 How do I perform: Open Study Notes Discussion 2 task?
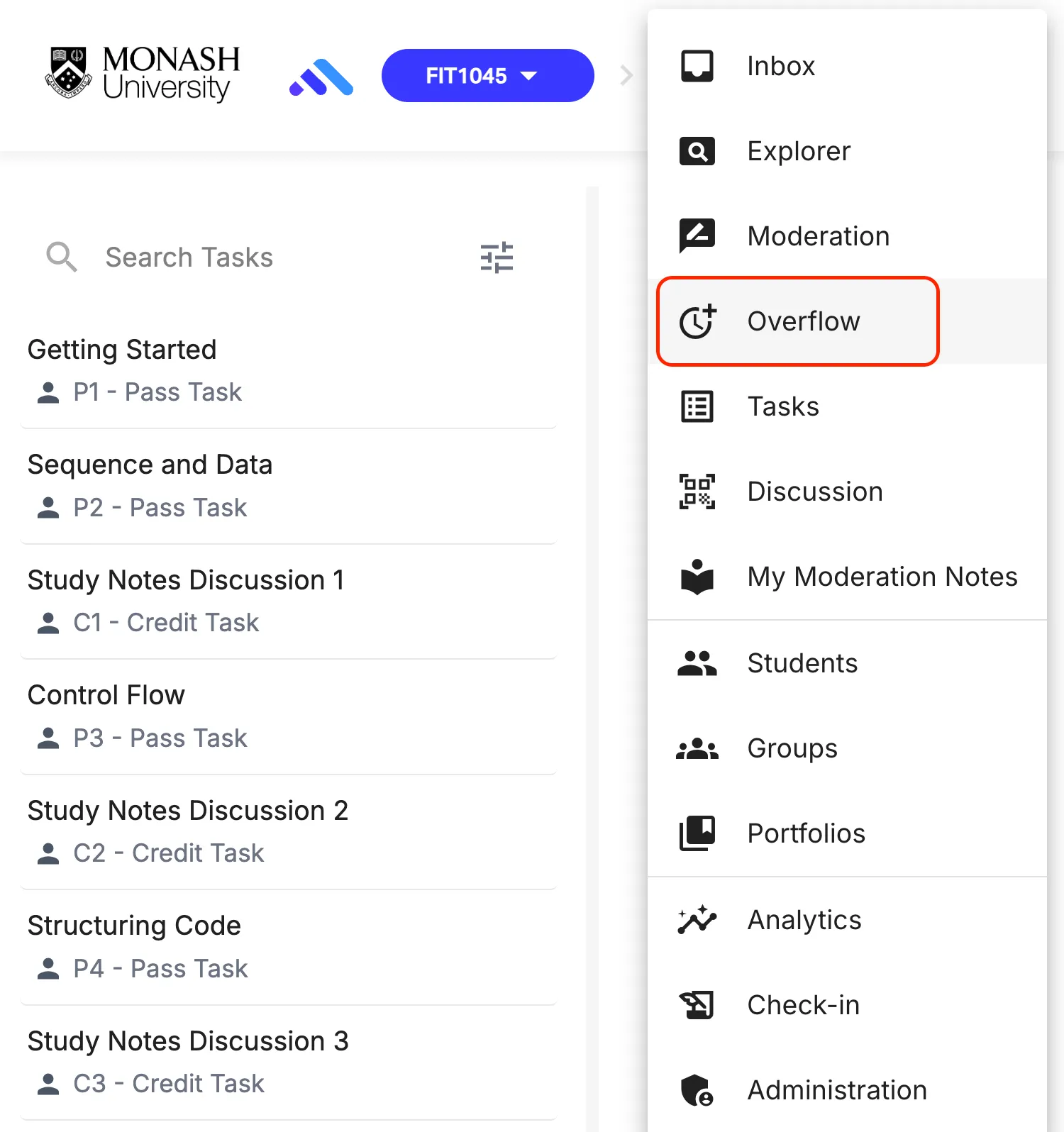289,832
